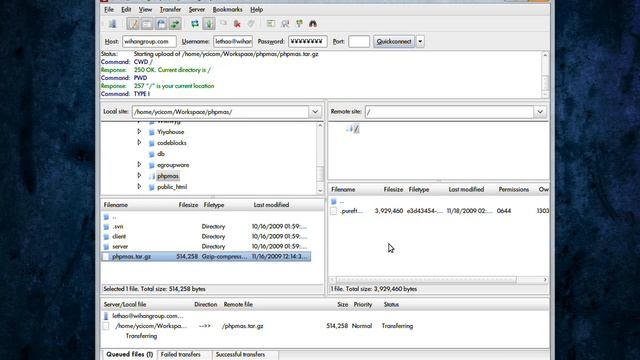Click the Quickconnect button
The image size is (640, 360).
point(394,42)
